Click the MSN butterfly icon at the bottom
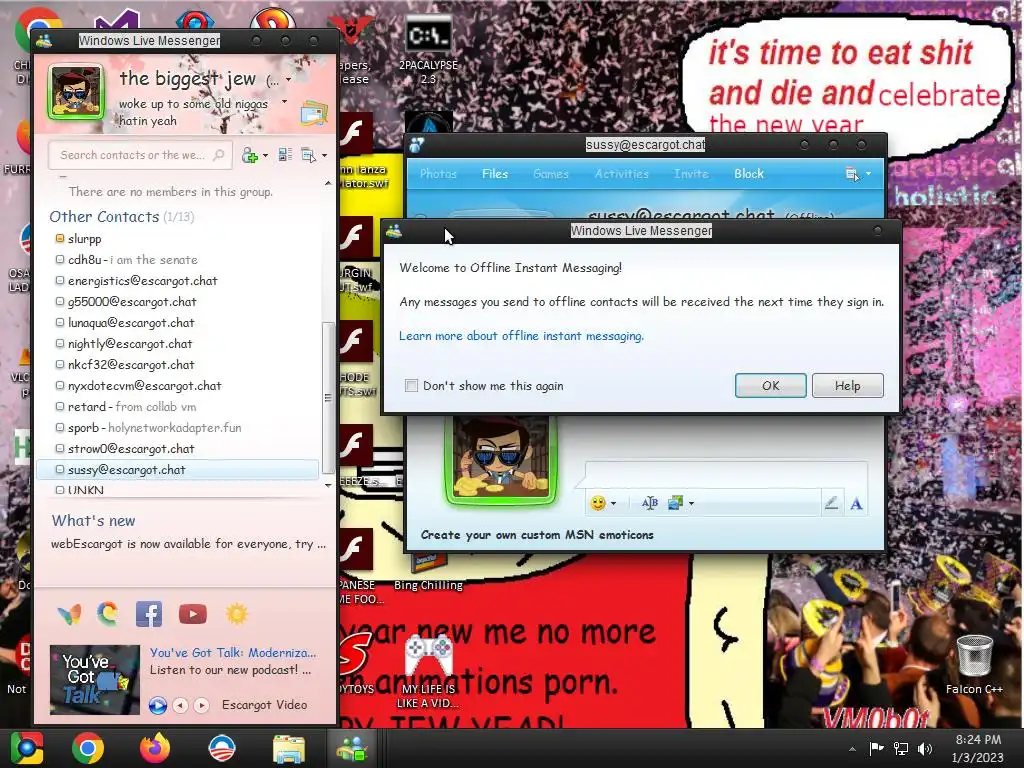Viewport: 1024px width, 768px height. (69, 614)
